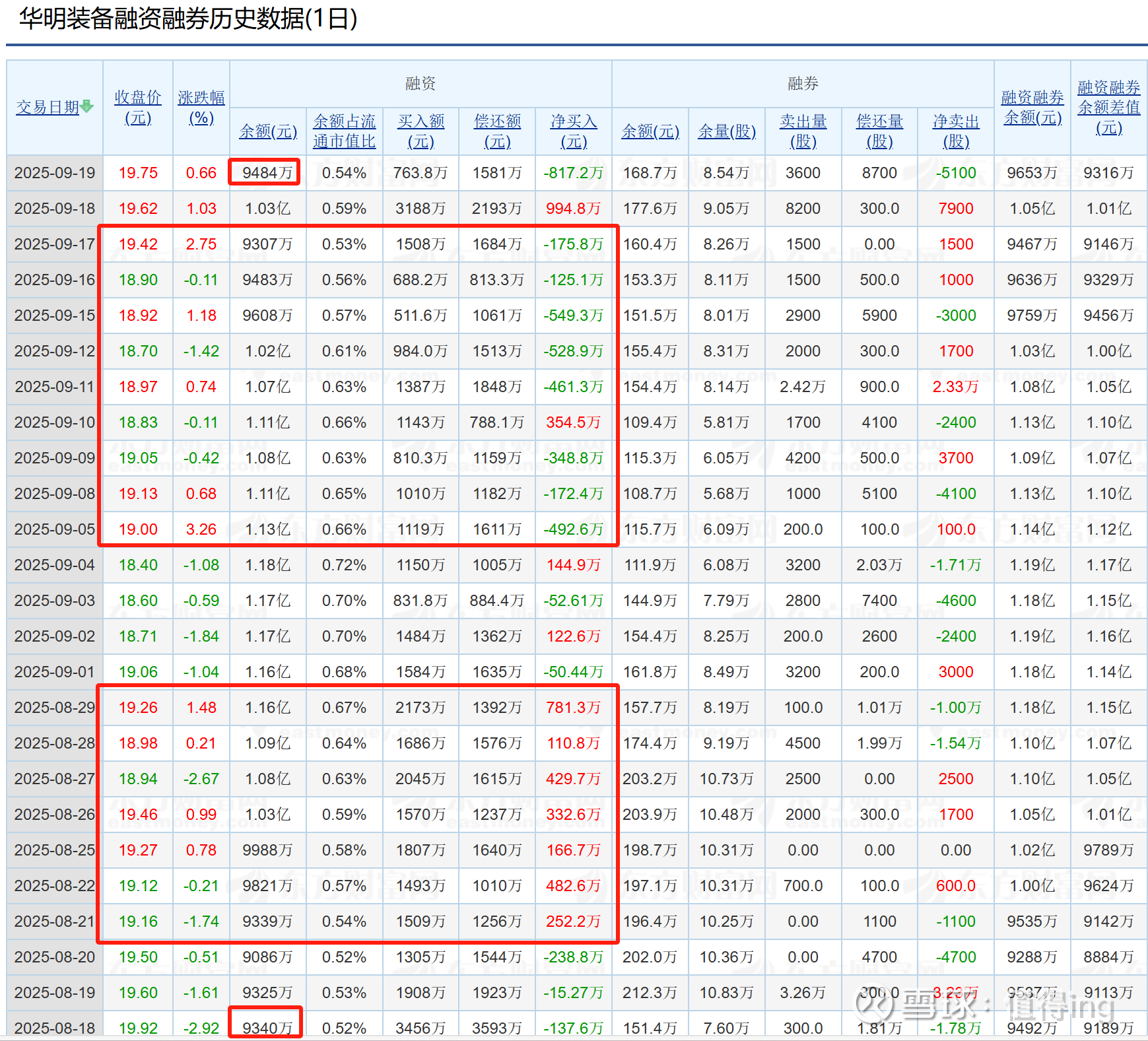Select ratio 0.65% in the 2025-09-08 row
1148x1041 pixels.
click(344, 494)
